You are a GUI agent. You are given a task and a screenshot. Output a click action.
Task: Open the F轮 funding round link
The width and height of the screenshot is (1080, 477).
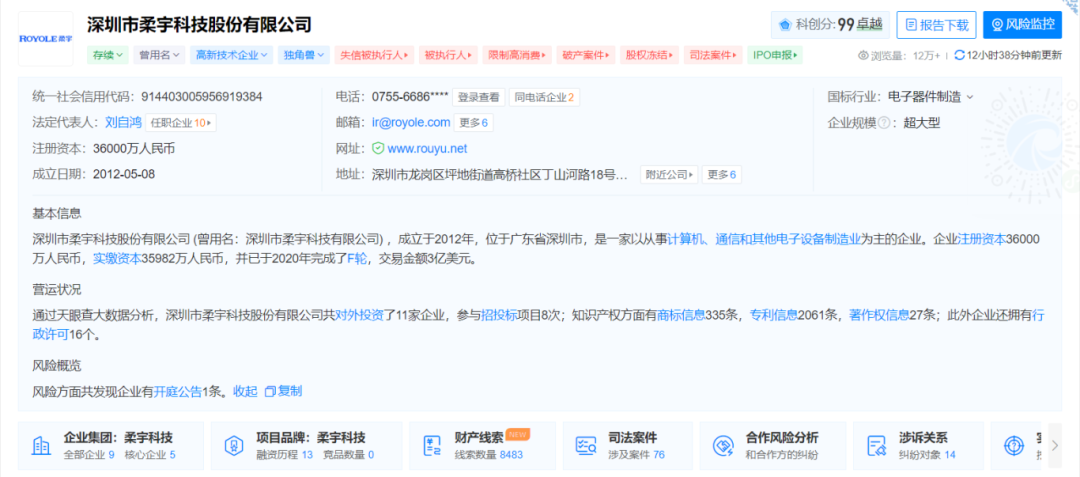click(357, 258)
